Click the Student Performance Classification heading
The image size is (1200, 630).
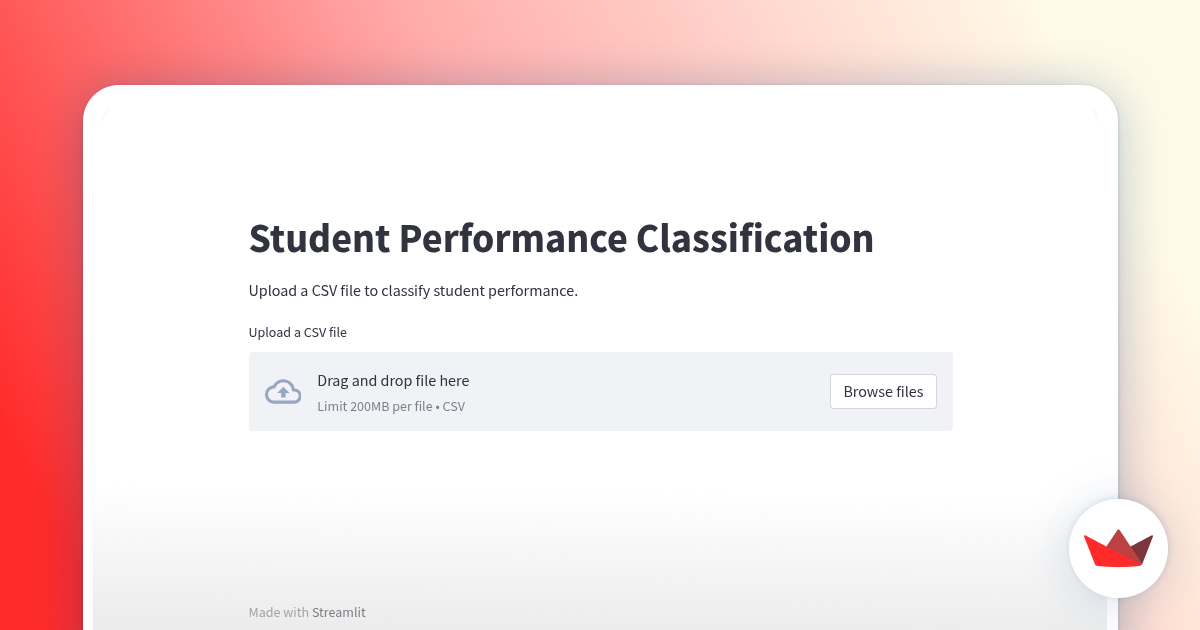561,239
